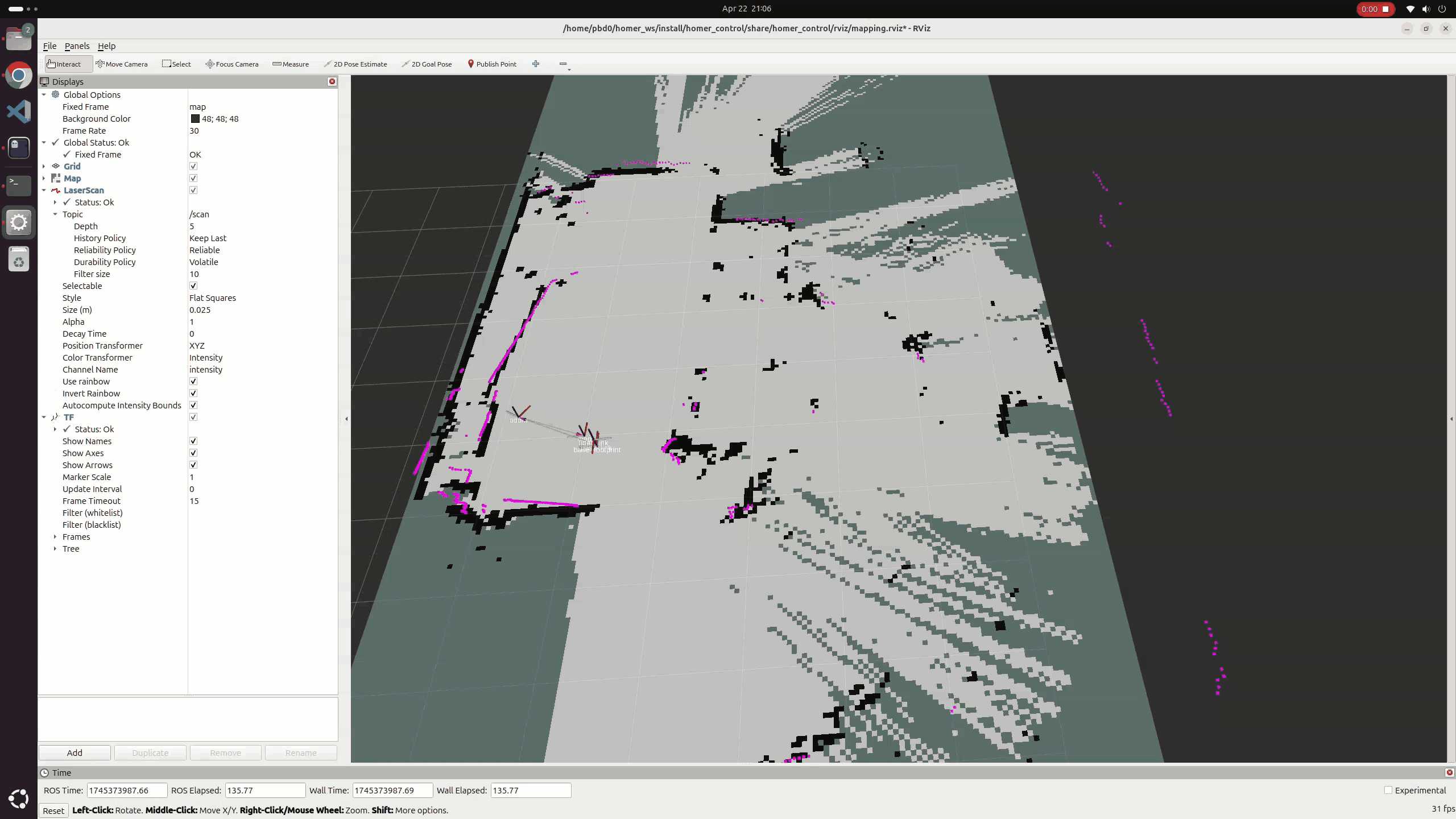Expand the Map display properties
1456x819 pixels.
click(x=44, y=178)
